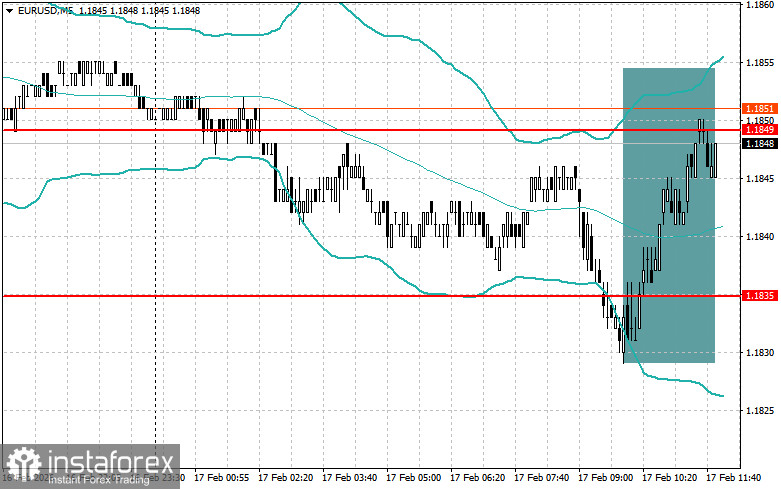Click the 1.1855 price scale value

[x=760, y=63]
